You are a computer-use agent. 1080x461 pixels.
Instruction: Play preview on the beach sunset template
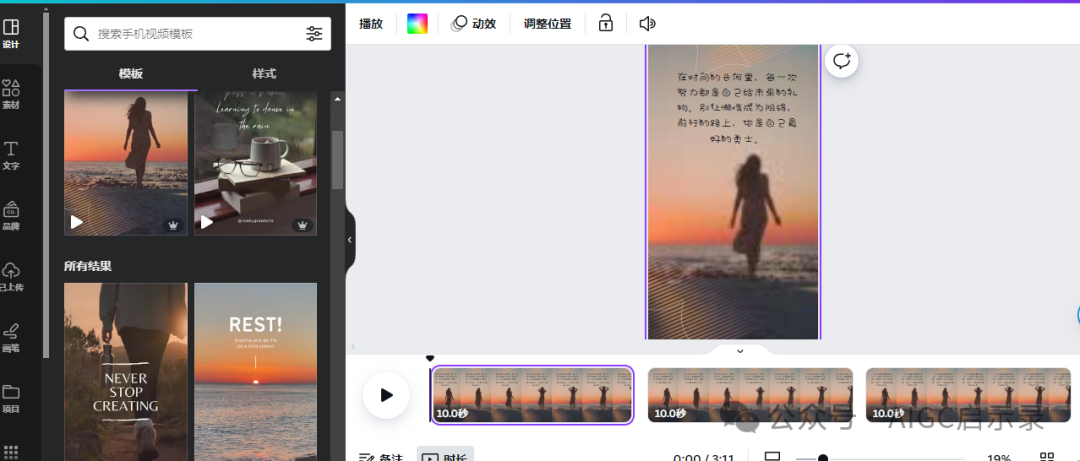(x=76, y=222)
